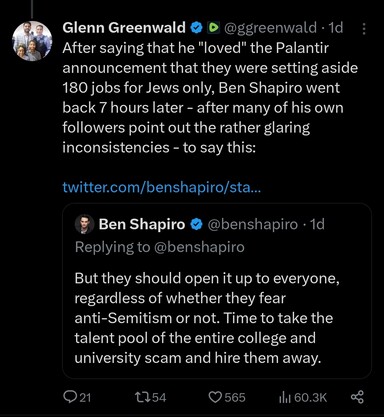Click the green affiliate badge next to the name
This screenshot has width=384, height=417.
213,28
